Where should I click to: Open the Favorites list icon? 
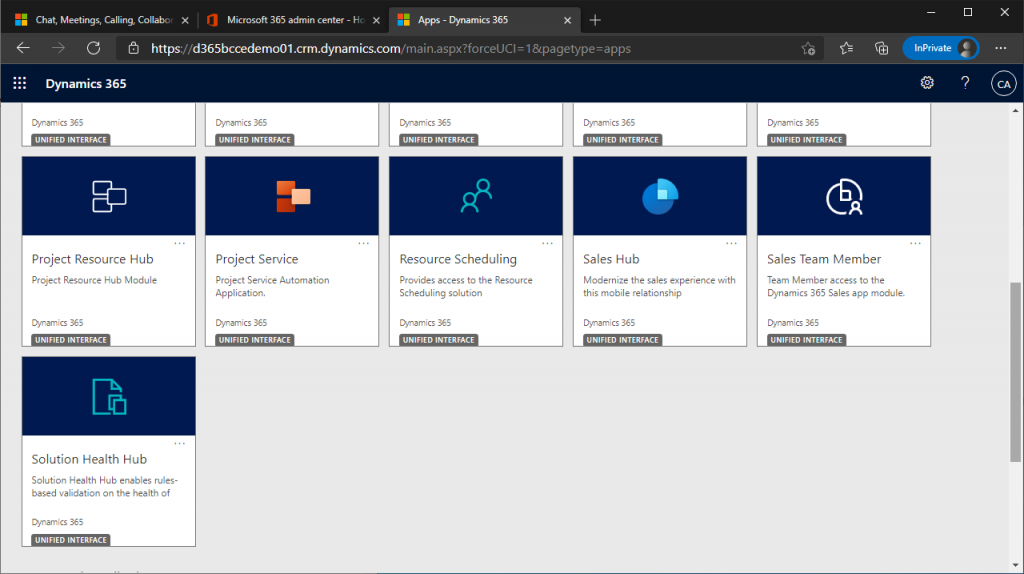point(846,48)
